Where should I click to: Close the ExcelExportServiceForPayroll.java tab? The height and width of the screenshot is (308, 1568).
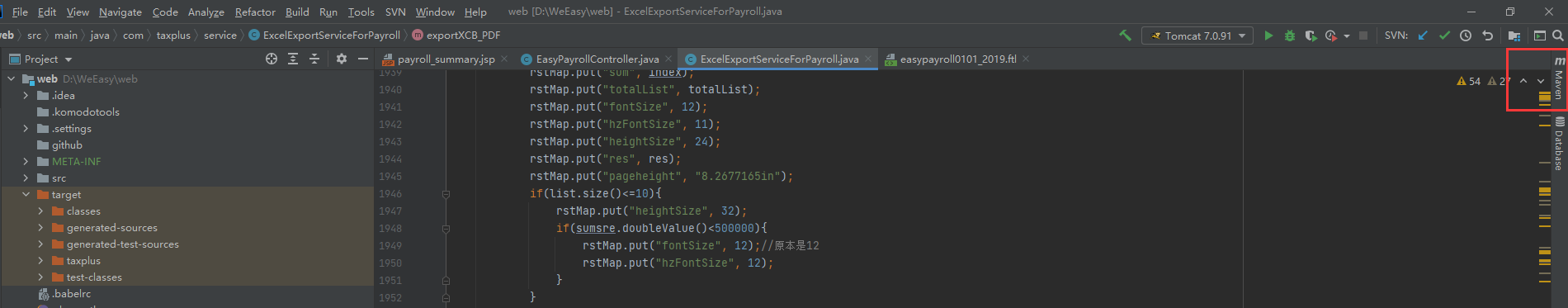click(x=868, y=59)
